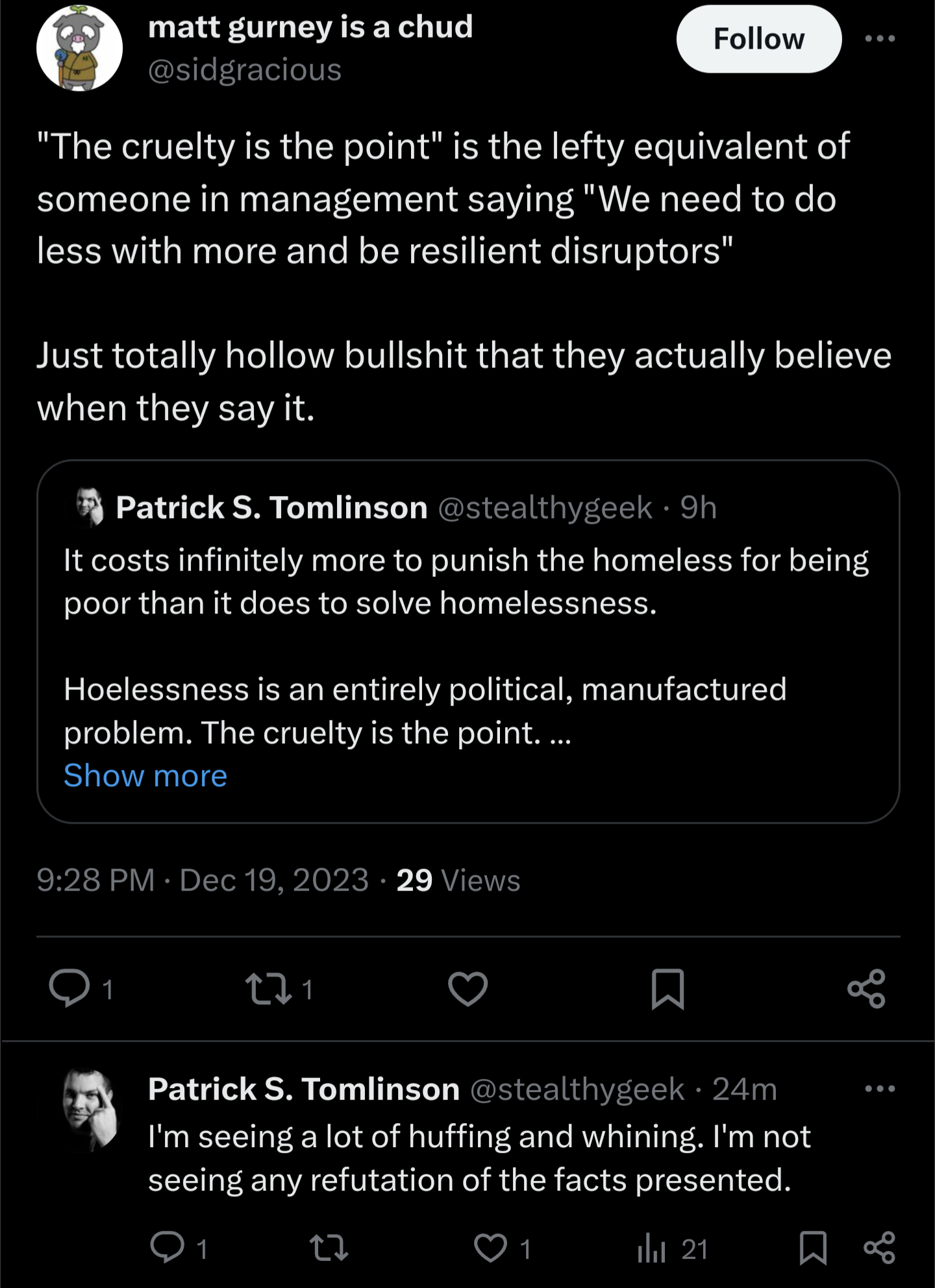This screenshot has width=935, height=1288.
Task: Share Patrick S. Tomlinson's reply
Action: 880,1248
